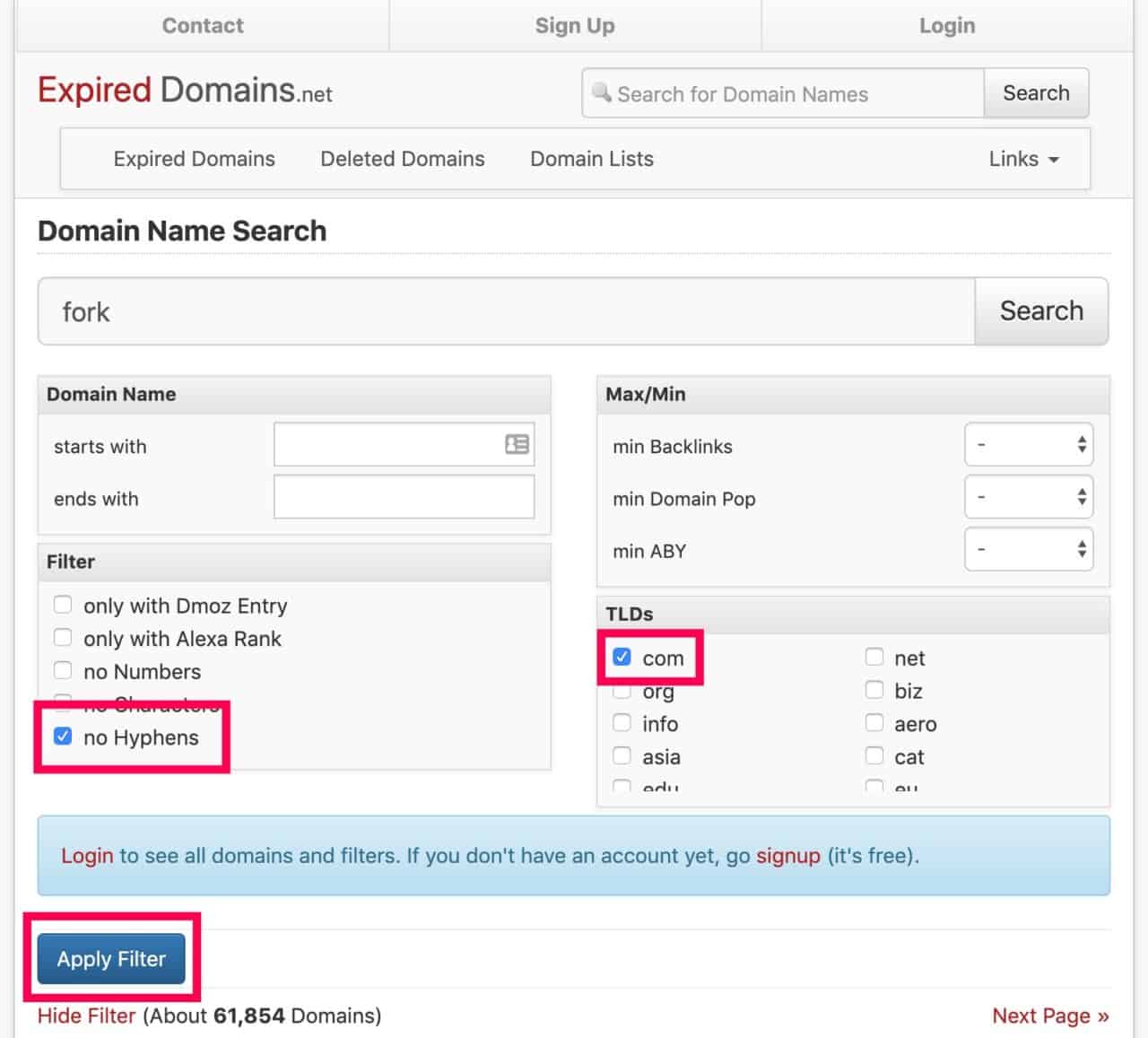This screenshot has width=1148, height=1038.
Task: Go to Next Page link
Action: pos(1050,1016)
